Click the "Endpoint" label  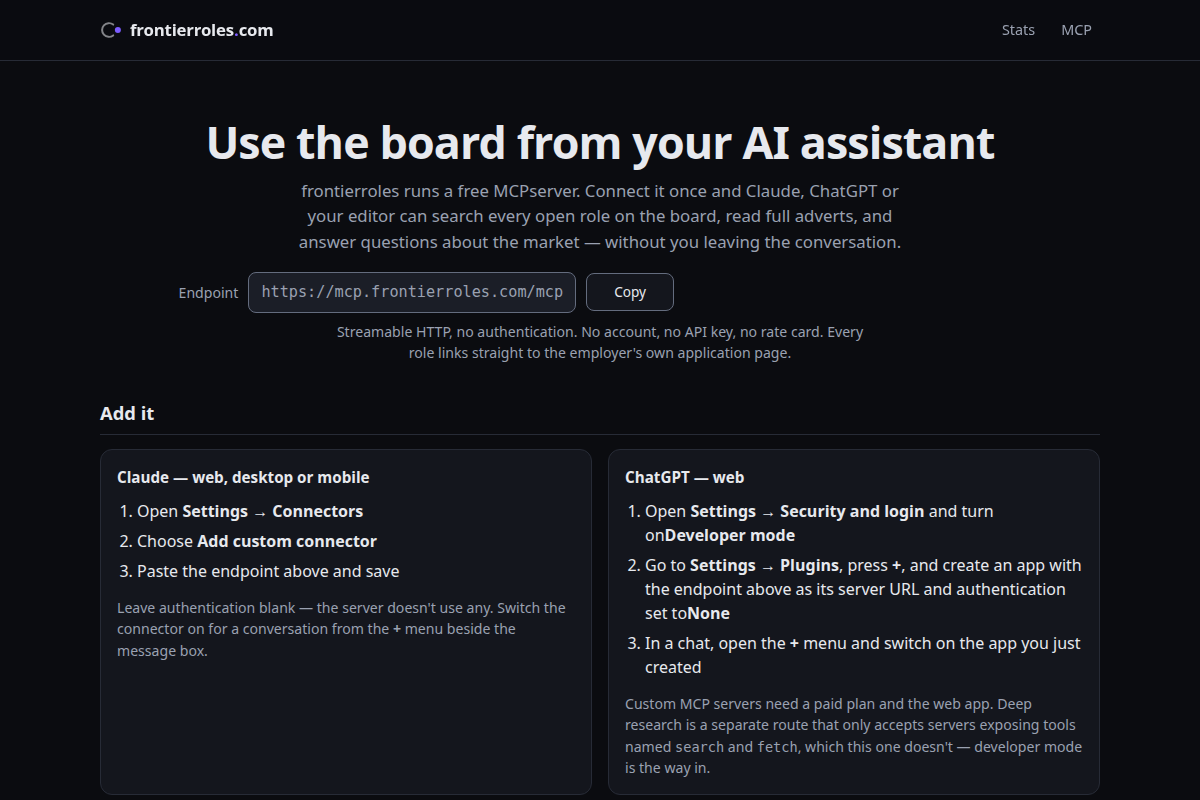click(x=208, y=293)
